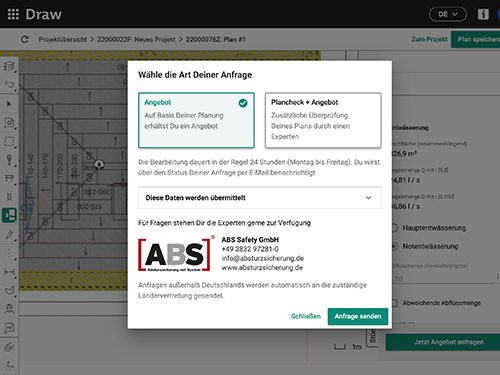Click the Schließen link
This screenshot has height=375, width=500.
coord(306,316)
